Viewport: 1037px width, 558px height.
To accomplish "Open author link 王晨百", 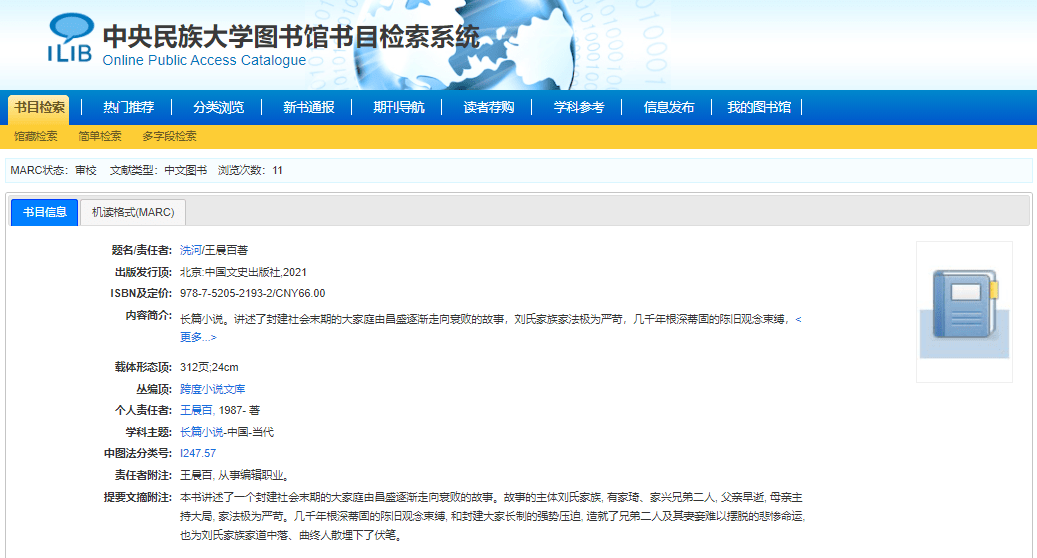I will click(196, 410).
